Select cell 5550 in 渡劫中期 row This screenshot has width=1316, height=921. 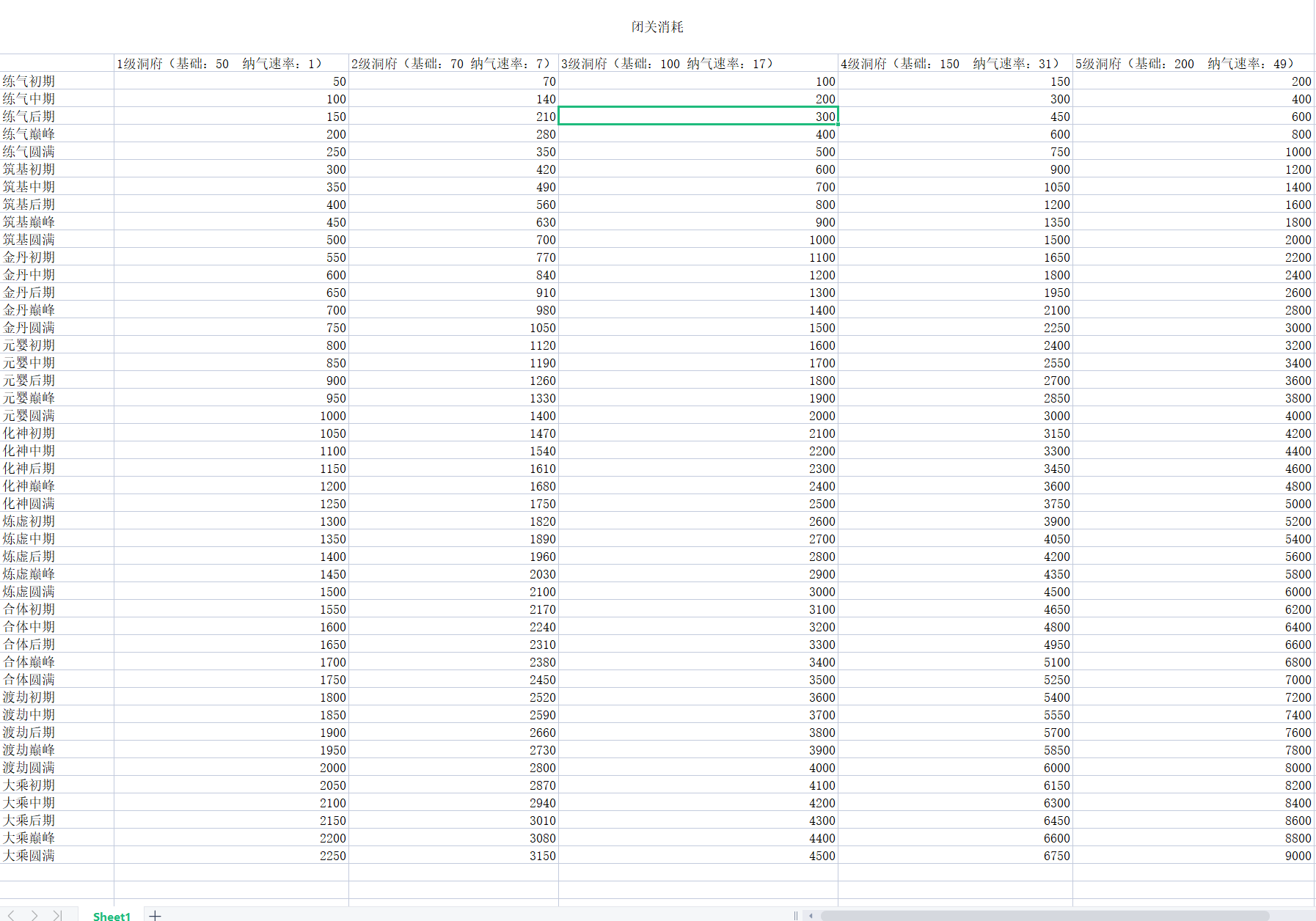click(955, 714)
